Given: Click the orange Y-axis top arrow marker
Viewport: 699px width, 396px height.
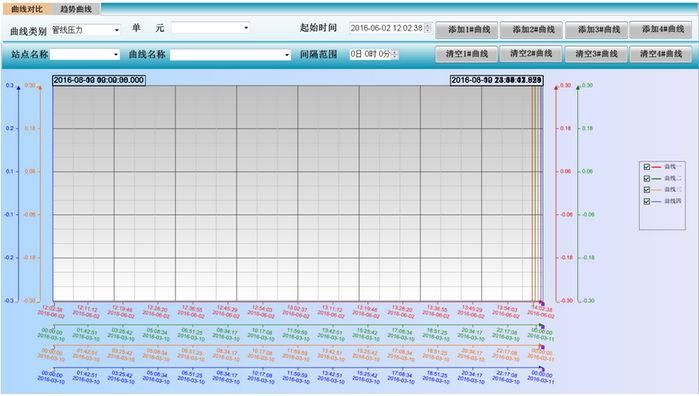Looking at the screenshot, I should pos(40,88).
